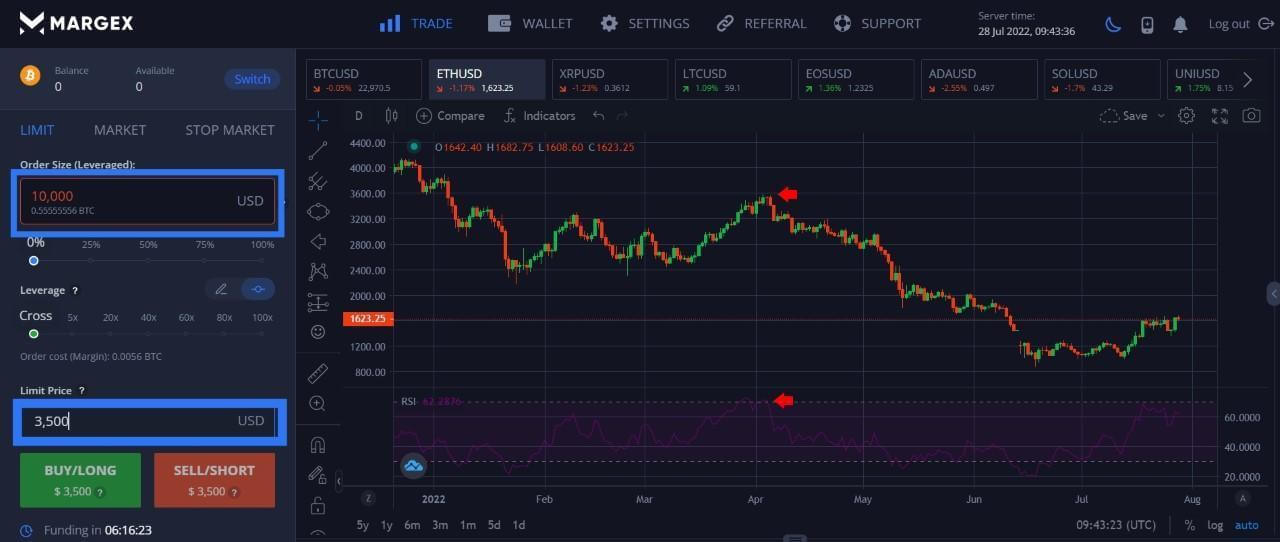Open chart settings gear icon
1280x542 pixels.
click(1186, 116)
